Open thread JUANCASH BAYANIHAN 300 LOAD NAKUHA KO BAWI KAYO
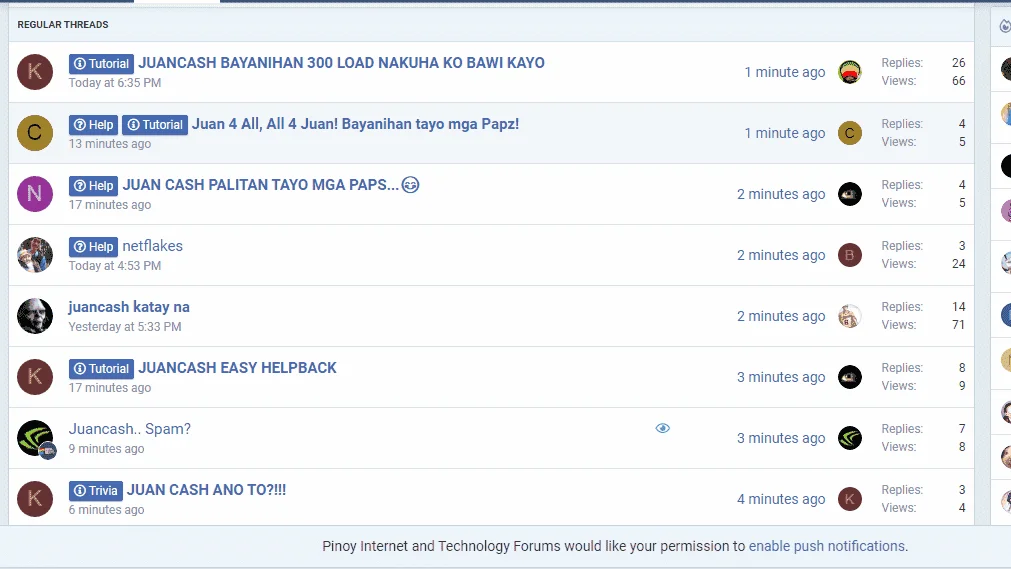 (x=341, y=63)
